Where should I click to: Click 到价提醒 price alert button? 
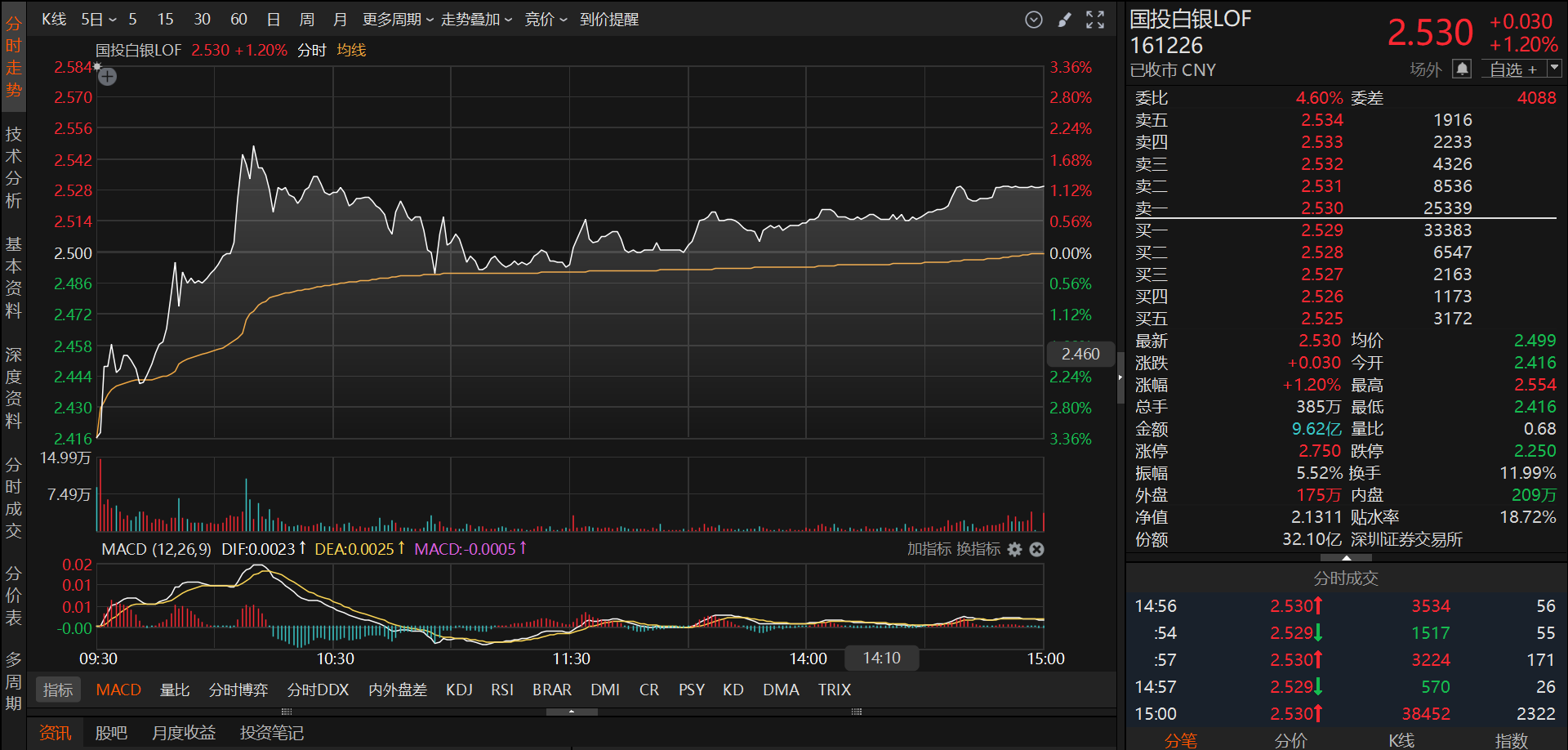click(609, 20)
